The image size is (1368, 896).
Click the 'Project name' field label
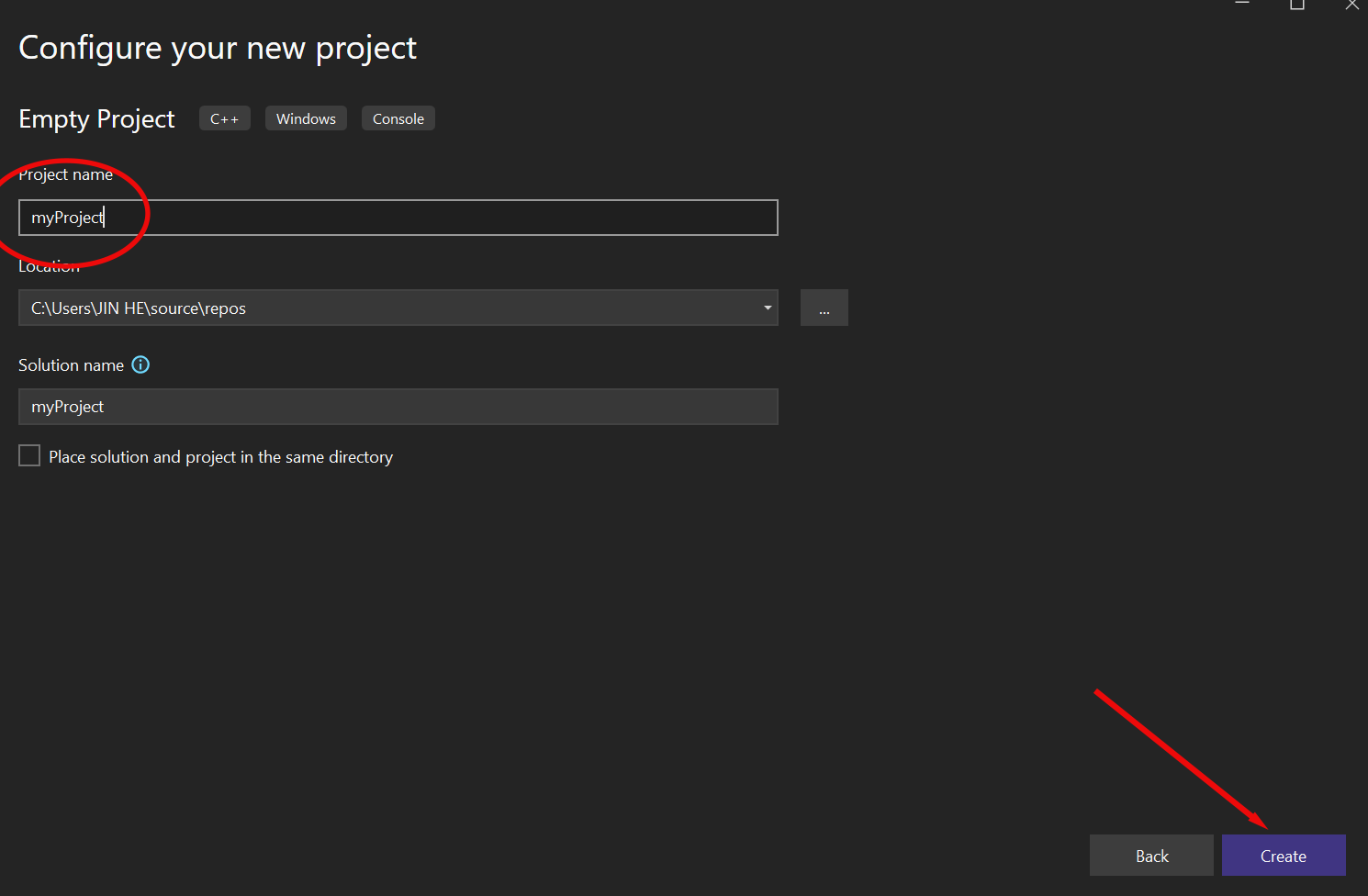(66, 174)
